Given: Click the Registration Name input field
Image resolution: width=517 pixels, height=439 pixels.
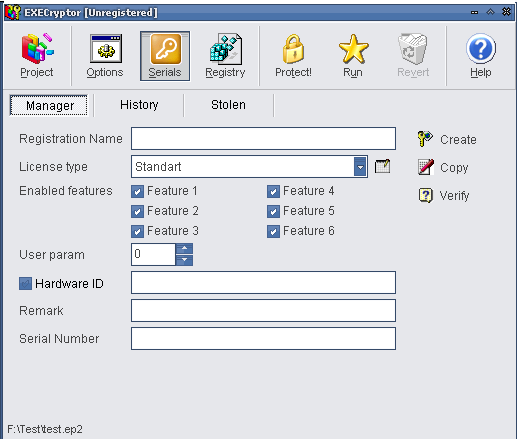Looking at the screenshot, I should [263, 138].
